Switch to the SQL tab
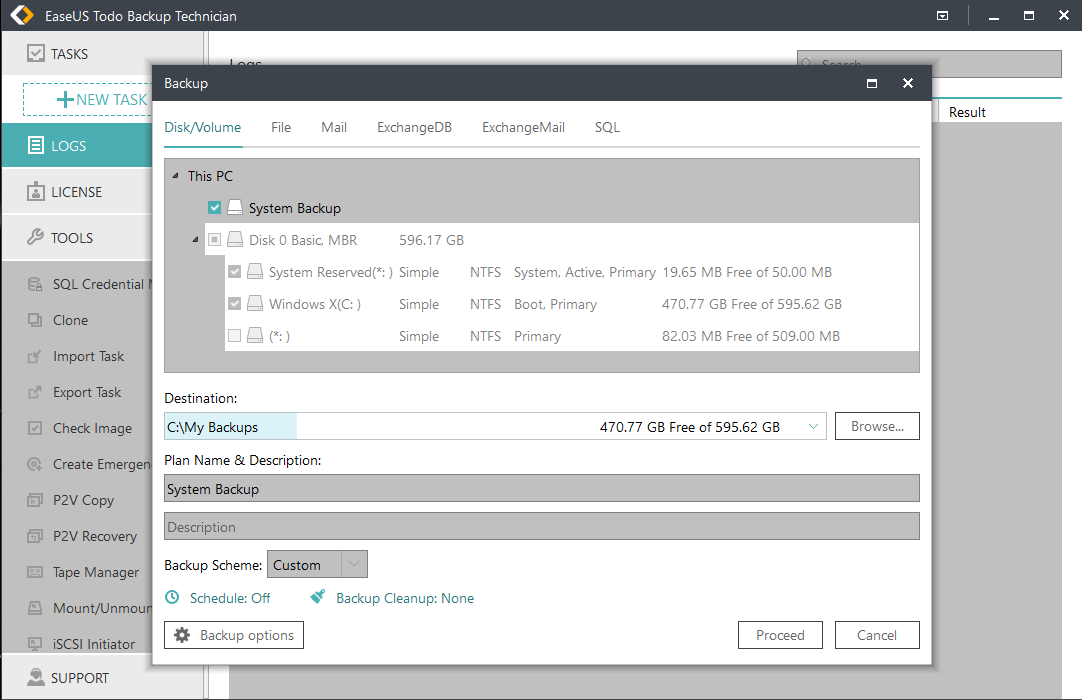 [x=607, y=127]
